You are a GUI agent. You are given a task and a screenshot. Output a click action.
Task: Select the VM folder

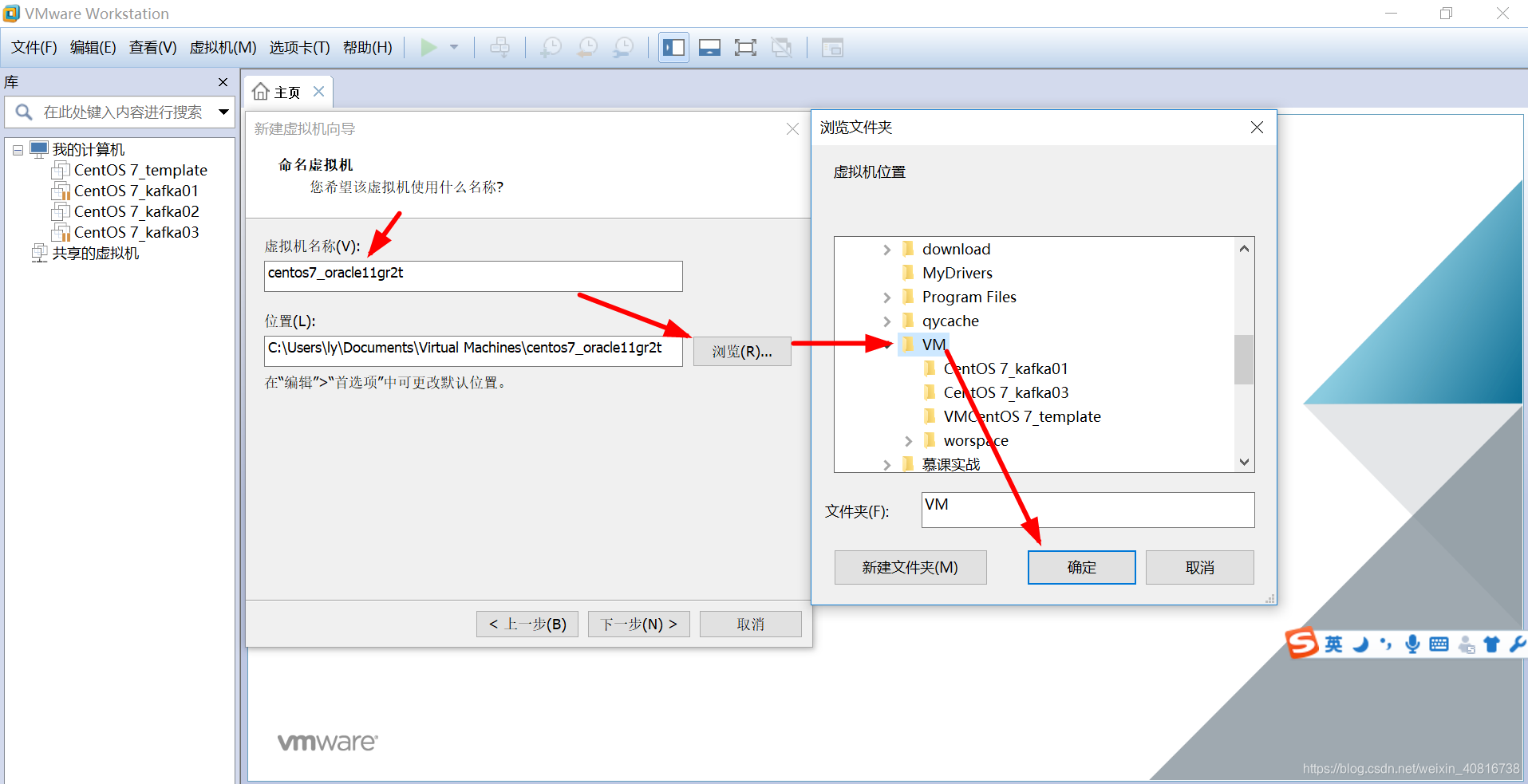point(934,345)
